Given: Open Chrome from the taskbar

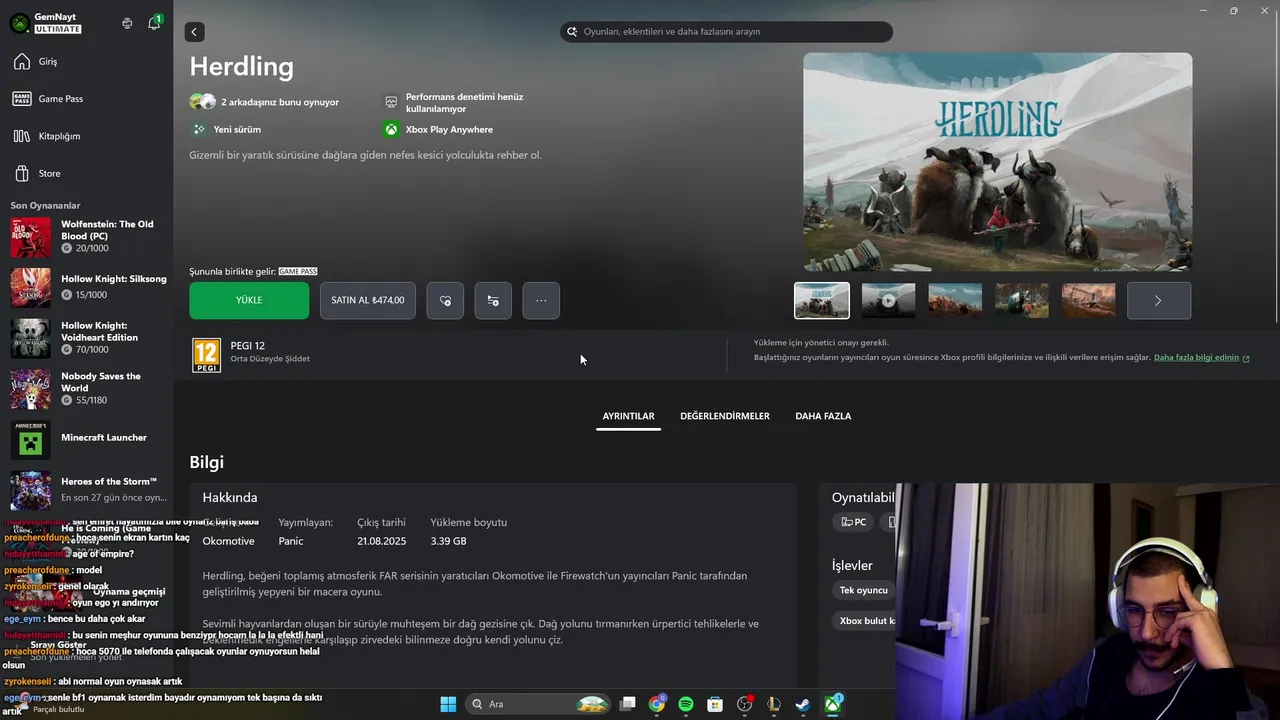Looking at the screenshot, I should click(657, 704).
